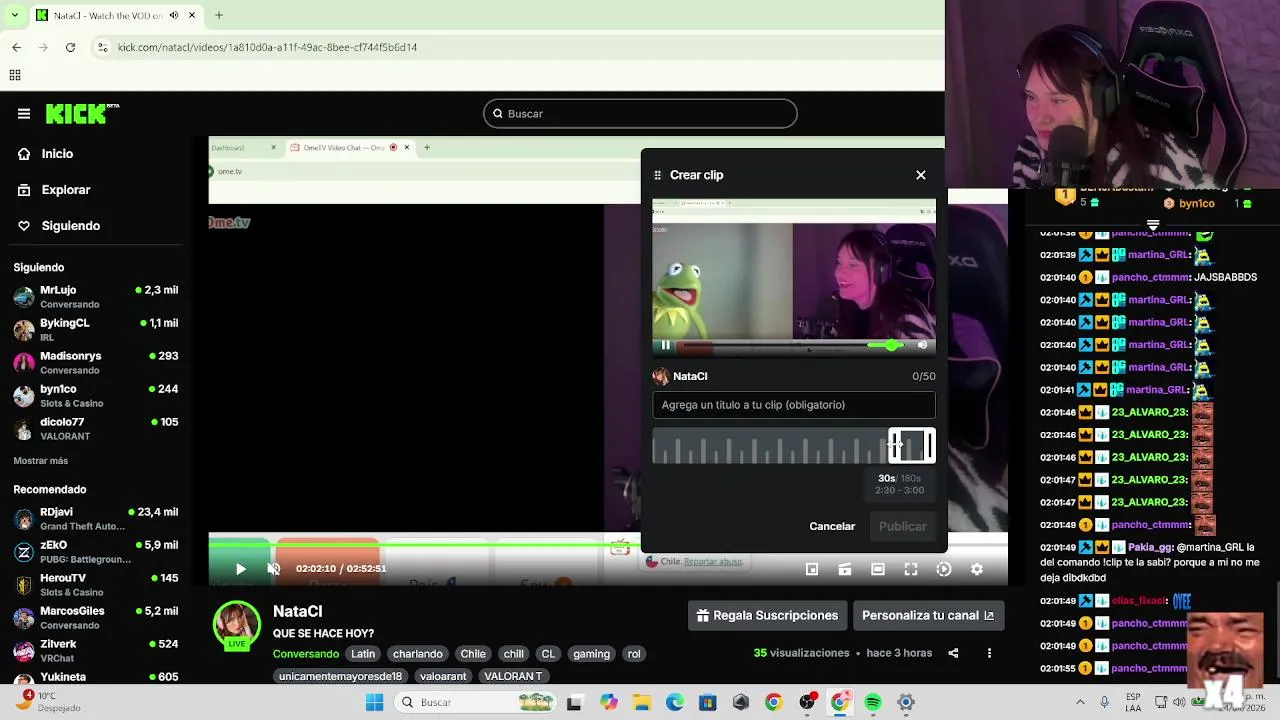Open the player settings gear
This screenshot has height=720, width=1280.
click(977, 569)
